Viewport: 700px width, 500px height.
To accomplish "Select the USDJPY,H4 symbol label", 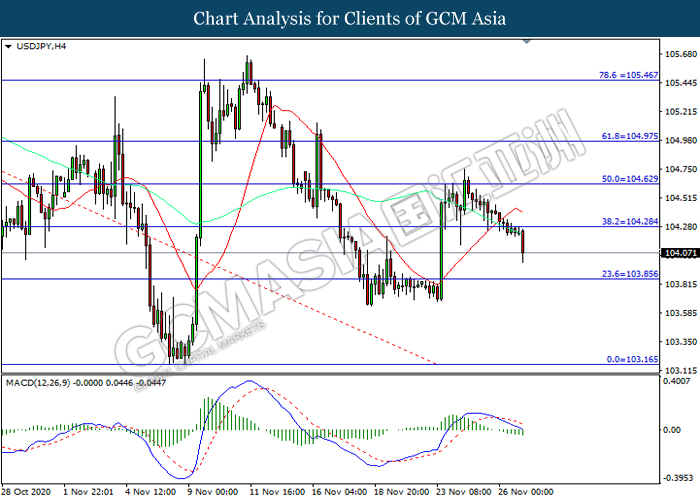I will tap(37, 46).
